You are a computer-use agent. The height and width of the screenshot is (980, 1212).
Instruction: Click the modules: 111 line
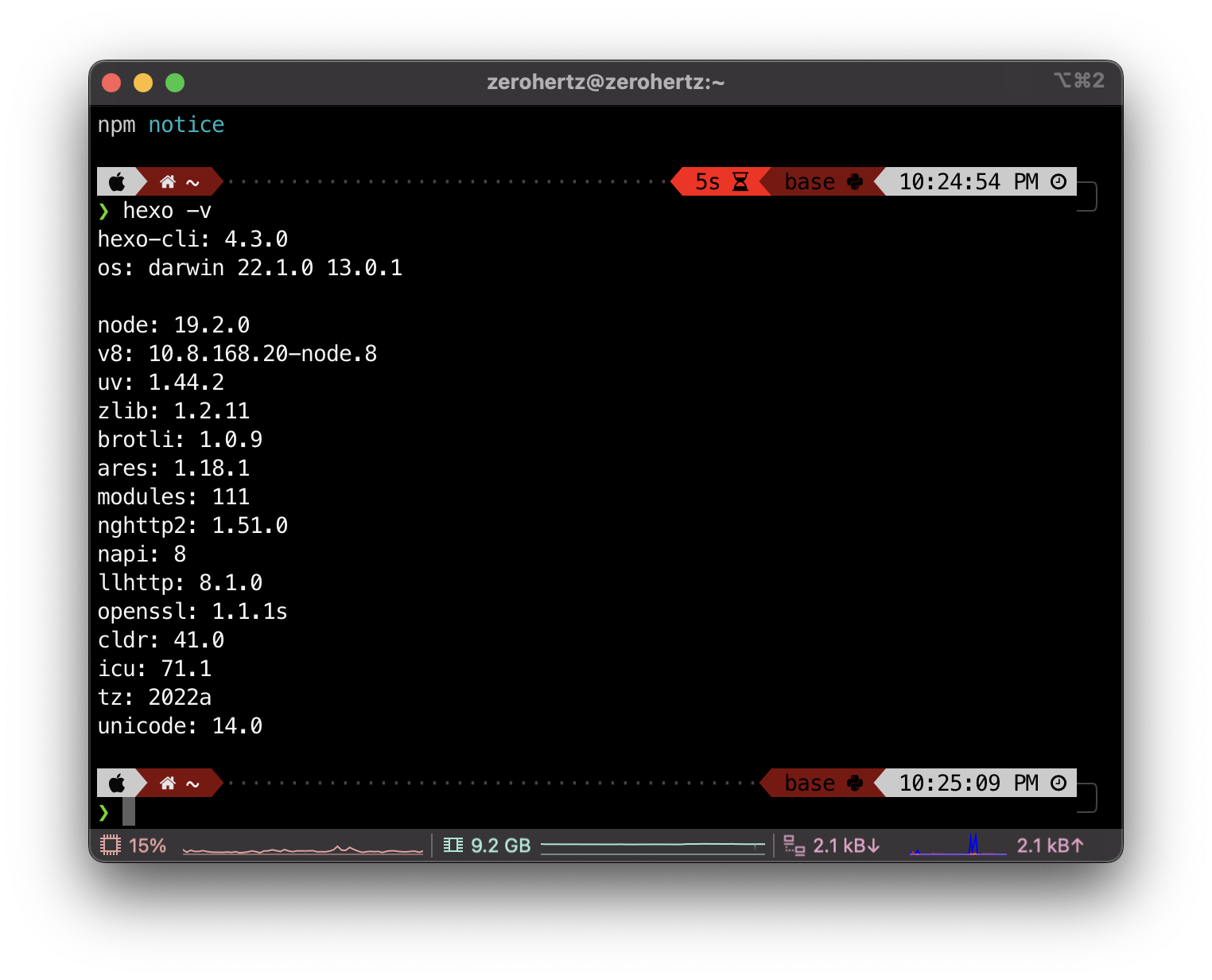(x=173, y=497)
